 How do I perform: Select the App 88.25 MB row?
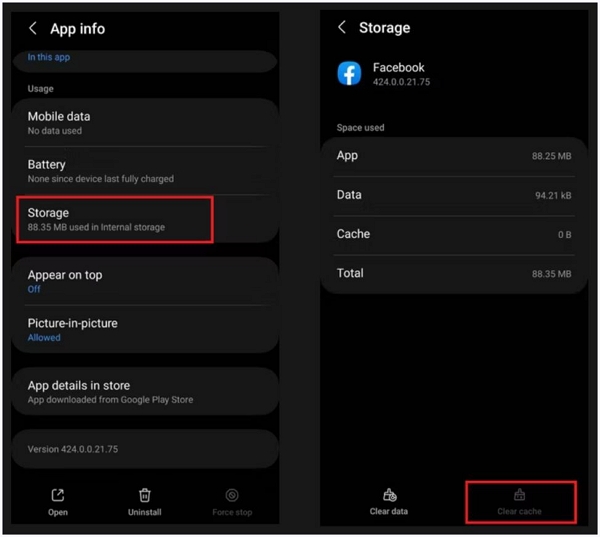click(454, 156)
